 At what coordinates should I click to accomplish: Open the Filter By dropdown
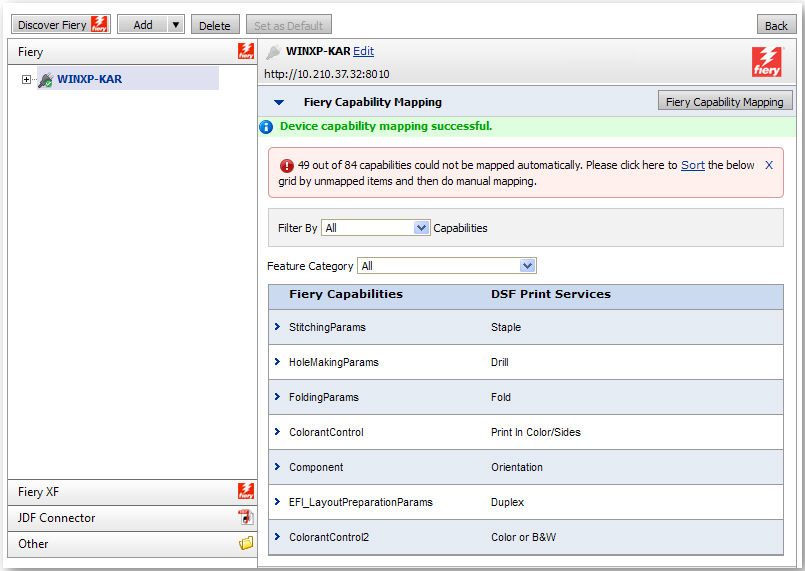coord(375,227)
